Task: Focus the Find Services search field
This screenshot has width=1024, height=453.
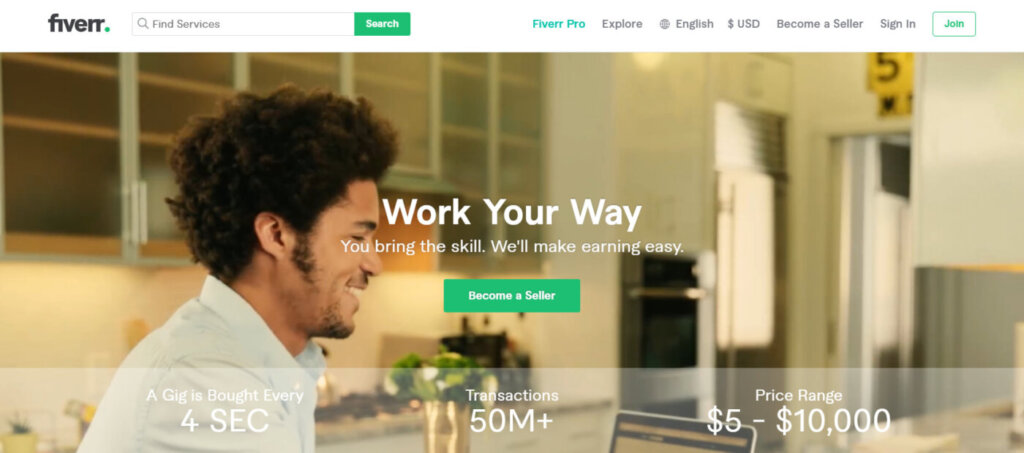Action: 243,23
